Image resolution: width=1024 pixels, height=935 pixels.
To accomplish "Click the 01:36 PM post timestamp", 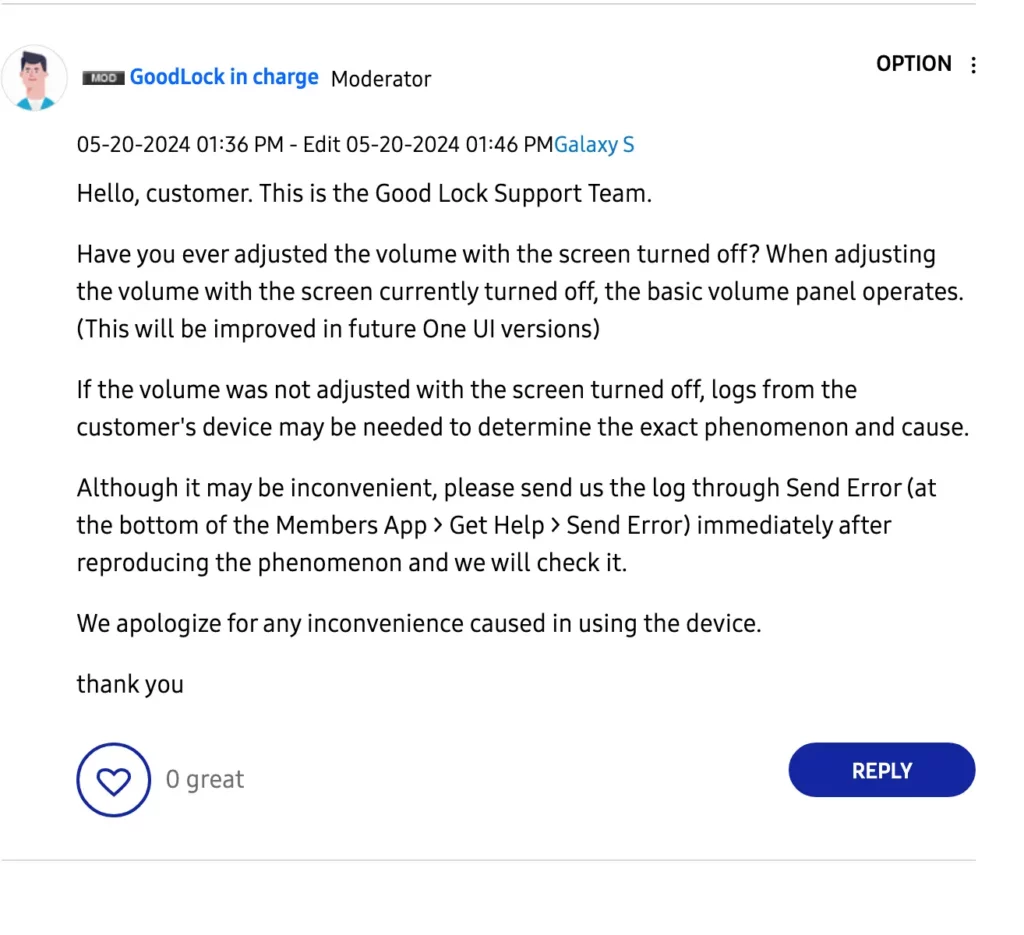I will (x=180, y=144).
